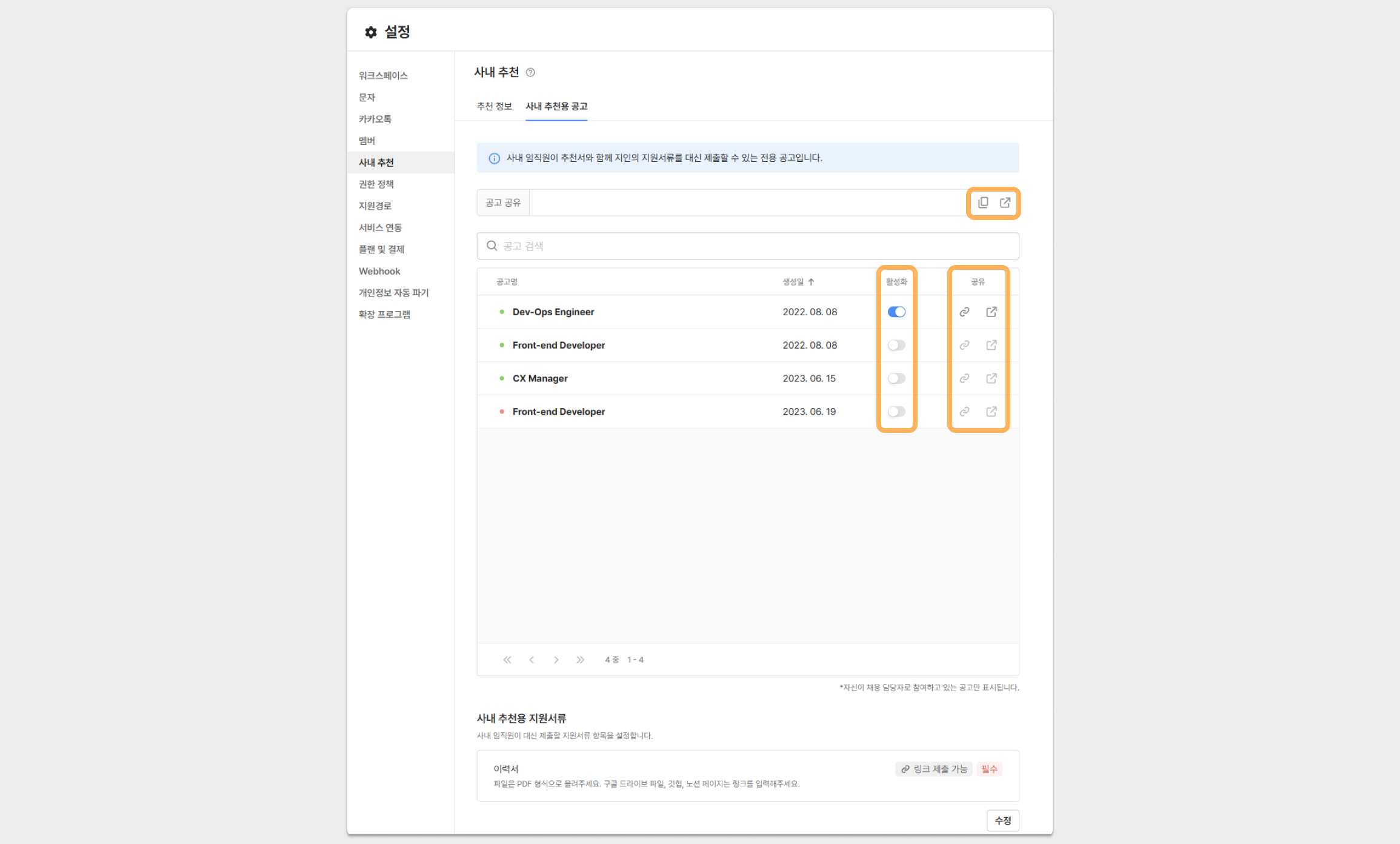Copy share link for Front-end Developer dated 2023. 06. 19

pyautogui.click(x=964, y=412)
